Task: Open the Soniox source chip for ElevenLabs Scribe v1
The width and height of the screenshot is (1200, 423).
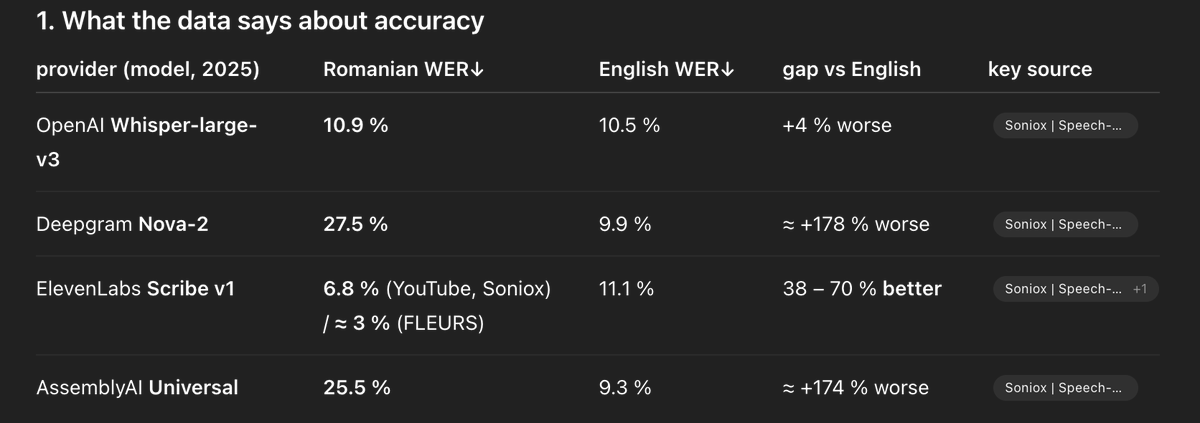Action: coord(1062,289)
